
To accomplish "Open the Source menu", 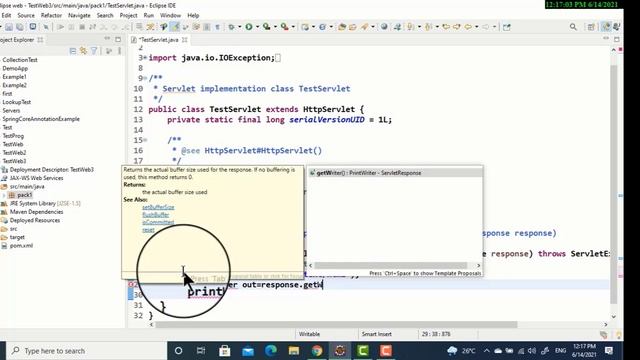I will click(26, 15).
